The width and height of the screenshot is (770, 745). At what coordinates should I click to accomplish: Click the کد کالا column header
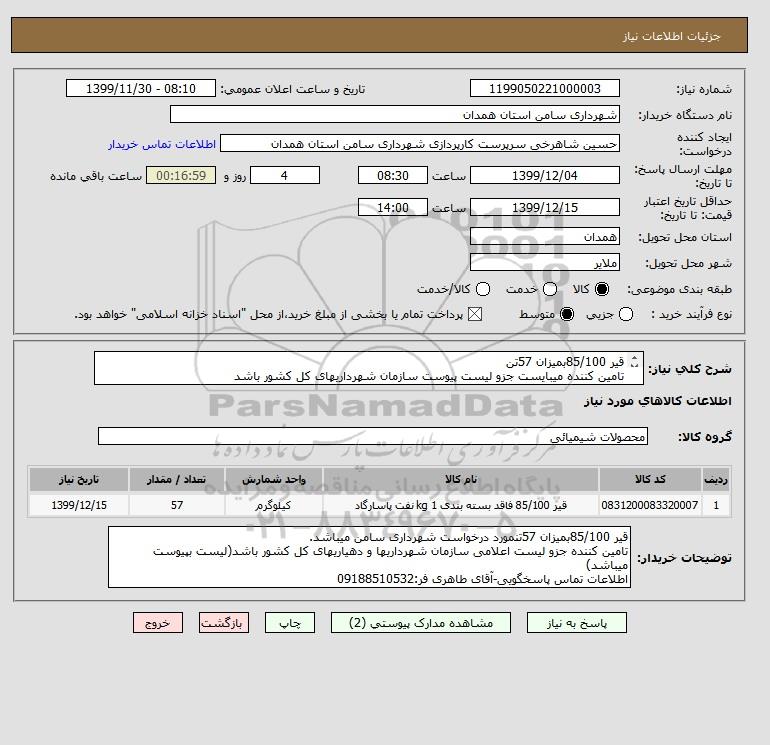coord(650,479)
